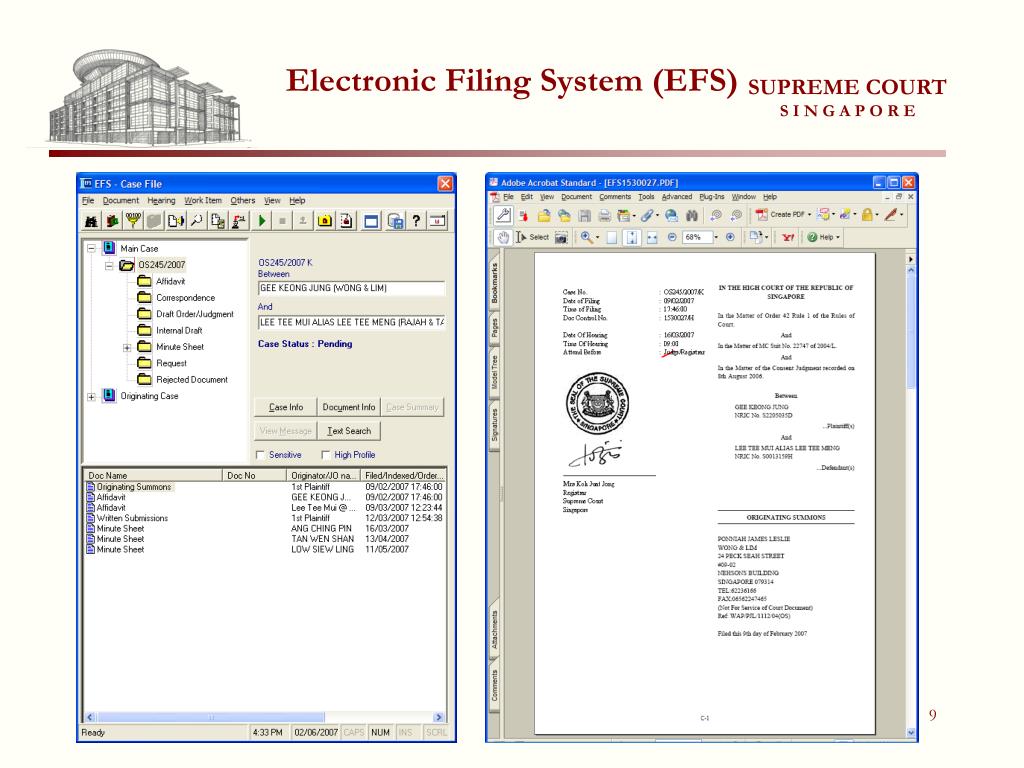Select the Originating Summons document row
Screen dimensions: 1024x768
[x=264, y=487]
